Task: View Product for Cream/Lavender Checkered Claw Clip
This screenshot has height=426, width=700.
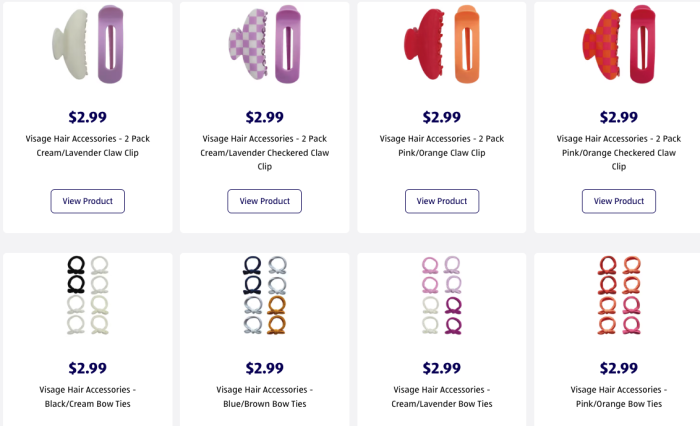Action: (264, 201)
